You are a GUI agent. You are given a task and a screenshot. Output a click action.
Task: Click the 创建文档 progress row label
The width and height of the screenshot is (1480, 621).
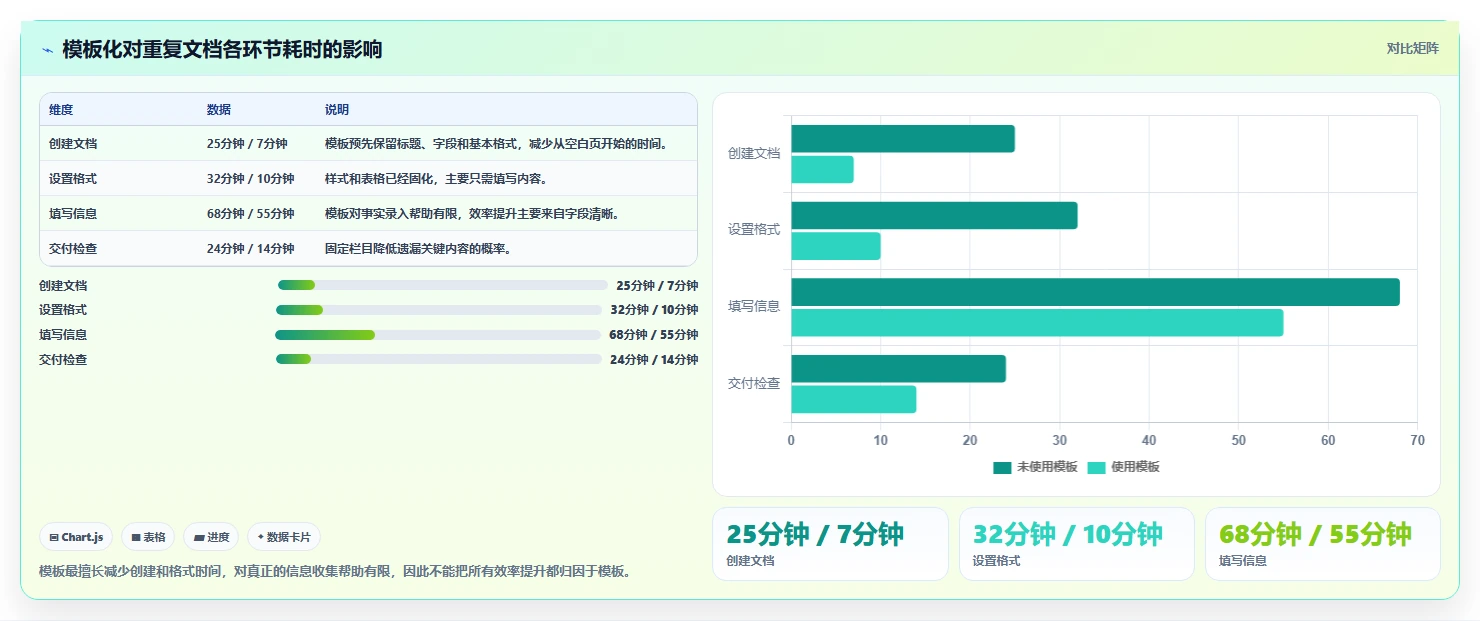tap(63, 285)
